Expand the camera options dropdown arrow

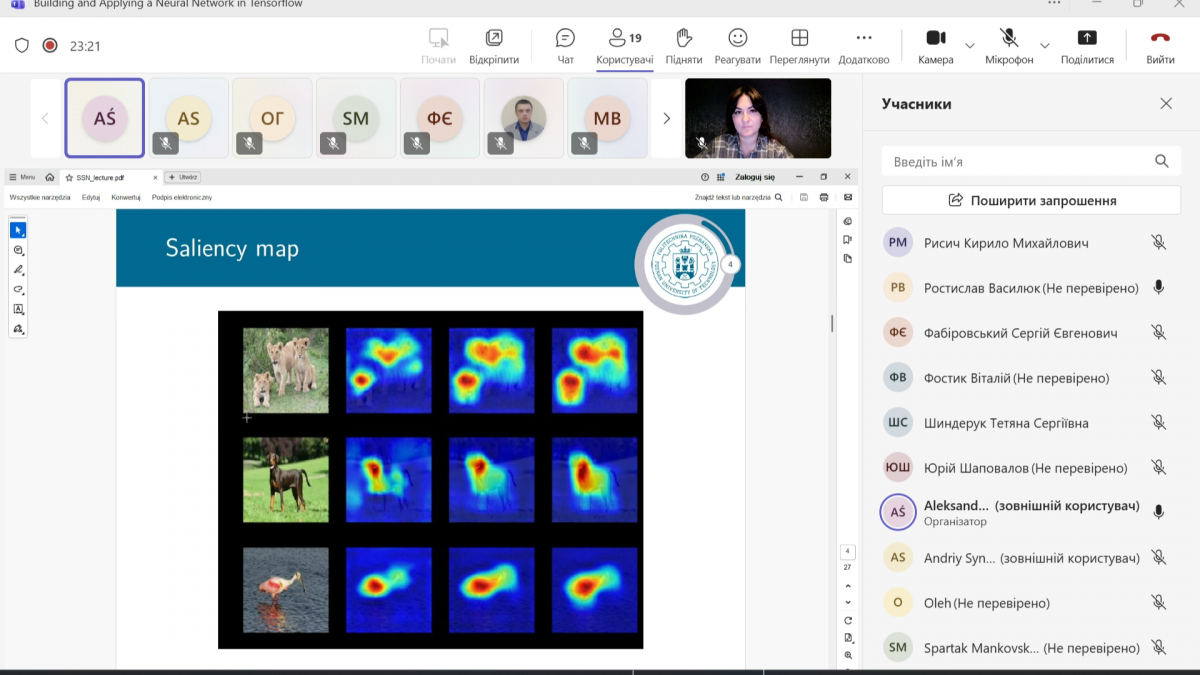[969, 46]
